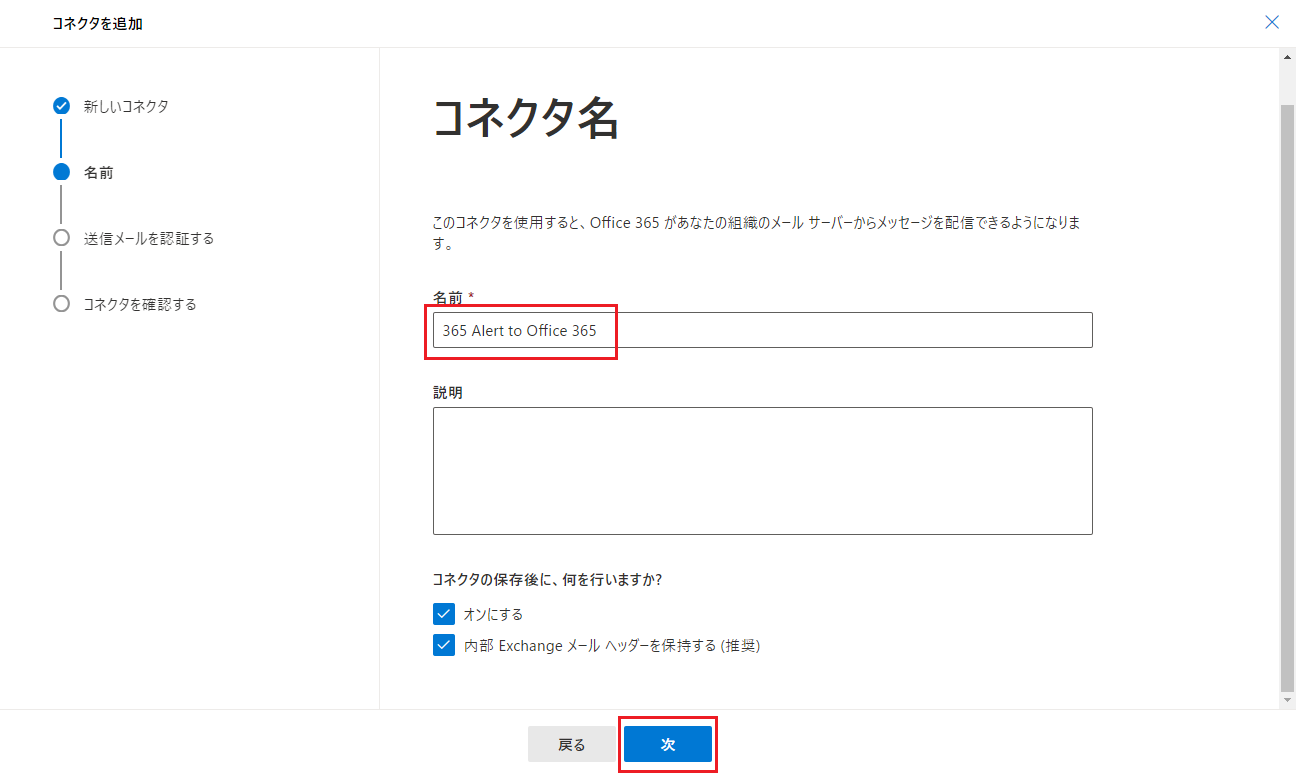The height and width of the screenshot is (778, 1296).
Task: Click the empty circle marker for 送信メールを認証する
Action: click(x=61, y=238)
